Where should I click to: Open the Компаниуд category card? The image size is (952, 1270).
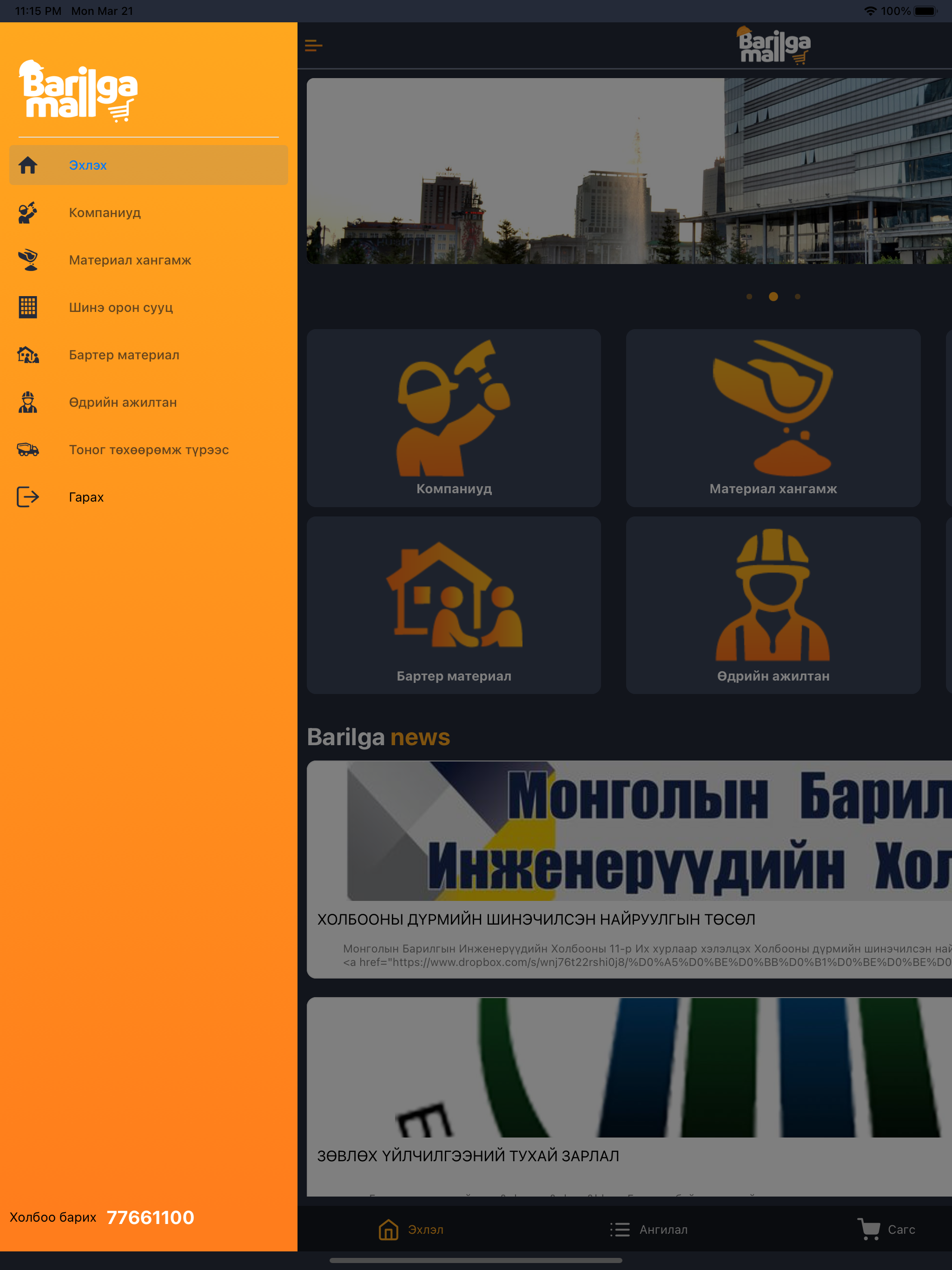click(x=454, y=418)
